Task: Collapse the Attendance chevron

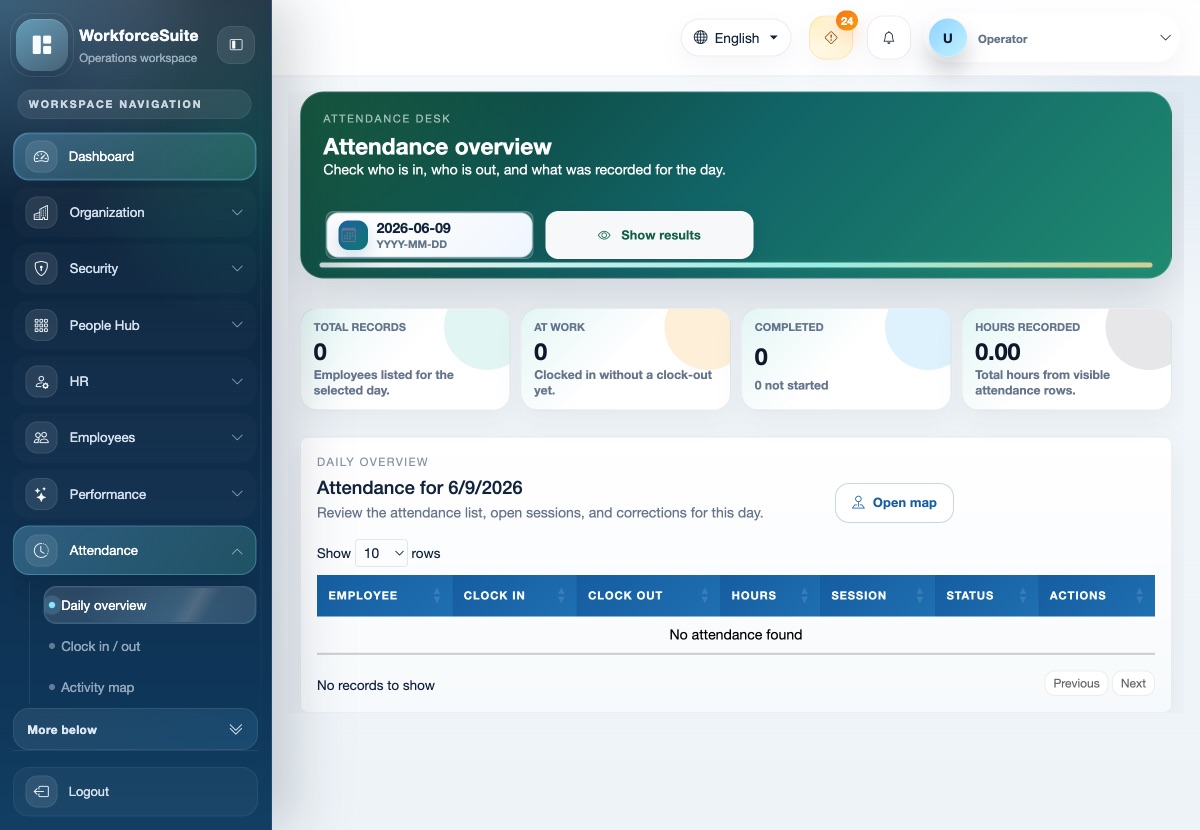Action: (237, 551)
